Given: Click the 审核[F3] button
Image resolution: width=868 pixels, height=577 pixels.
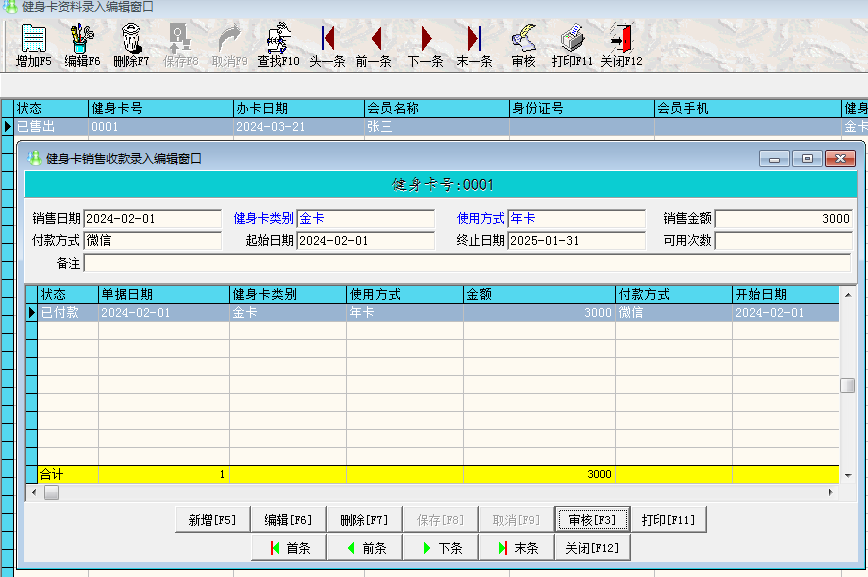Looking at the screenshot, I should click(x=593, y=520).
